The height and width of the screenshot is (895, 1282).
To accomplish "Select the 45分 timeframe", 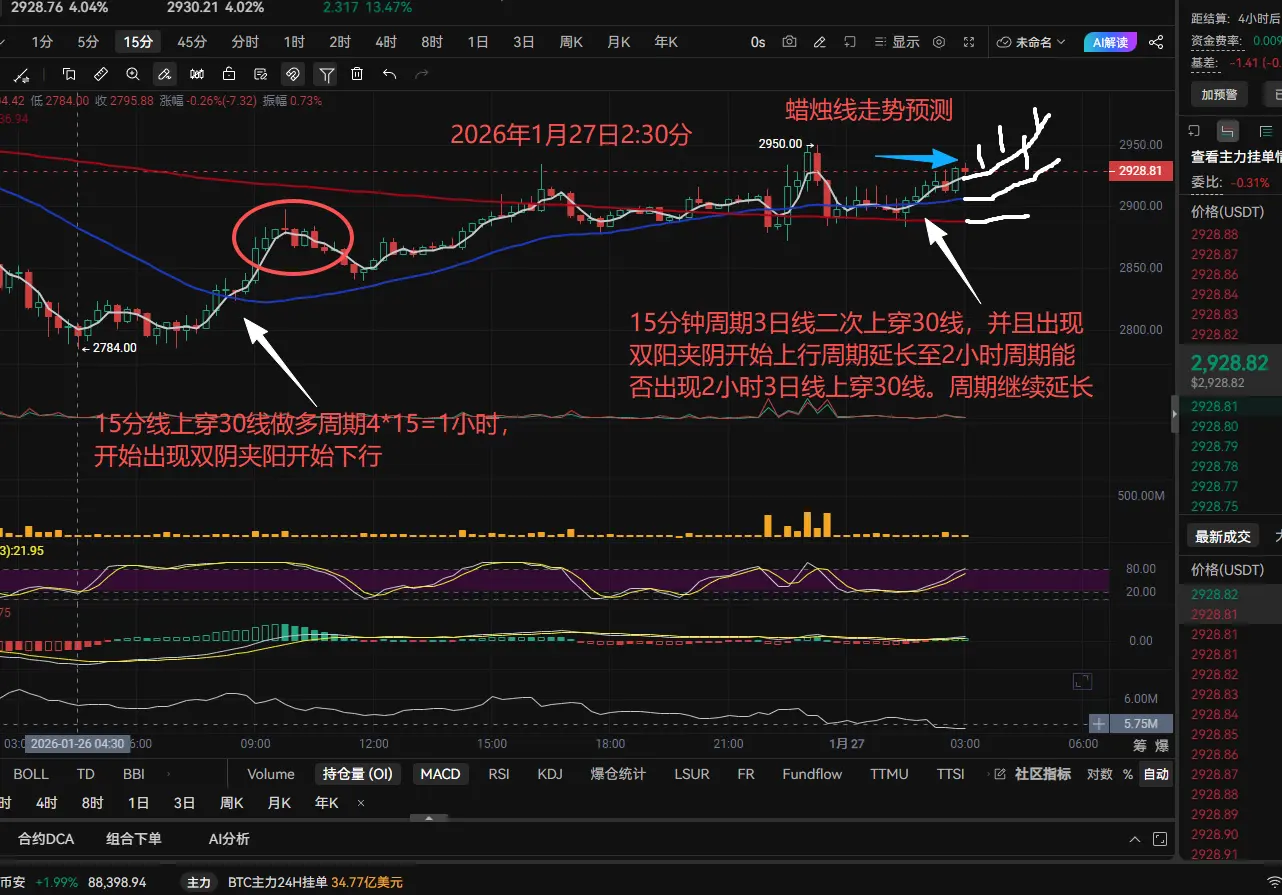I will tap(192, 42).
